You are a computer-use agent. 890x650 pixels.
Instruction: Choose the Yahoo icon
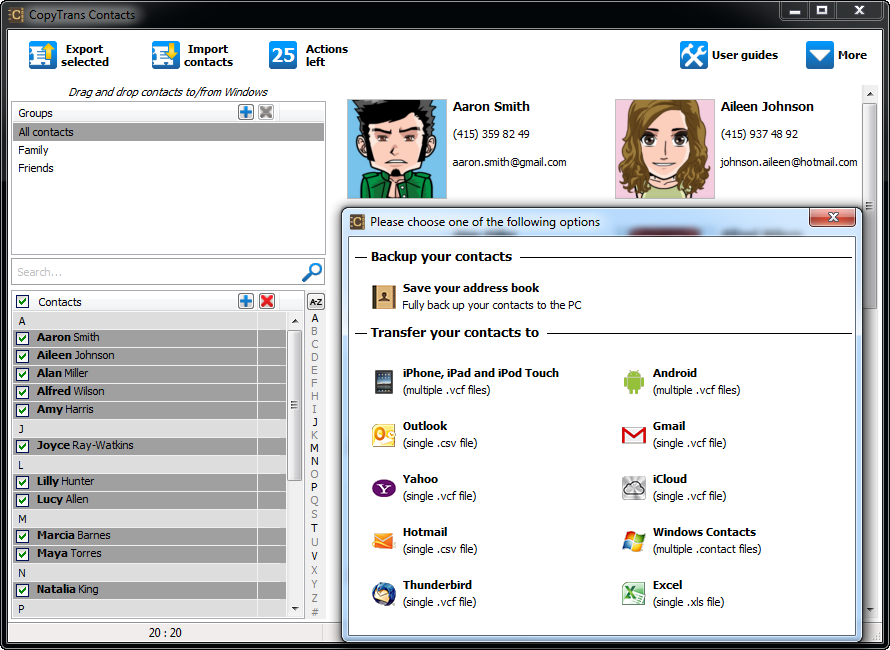[x=384, y=488]
